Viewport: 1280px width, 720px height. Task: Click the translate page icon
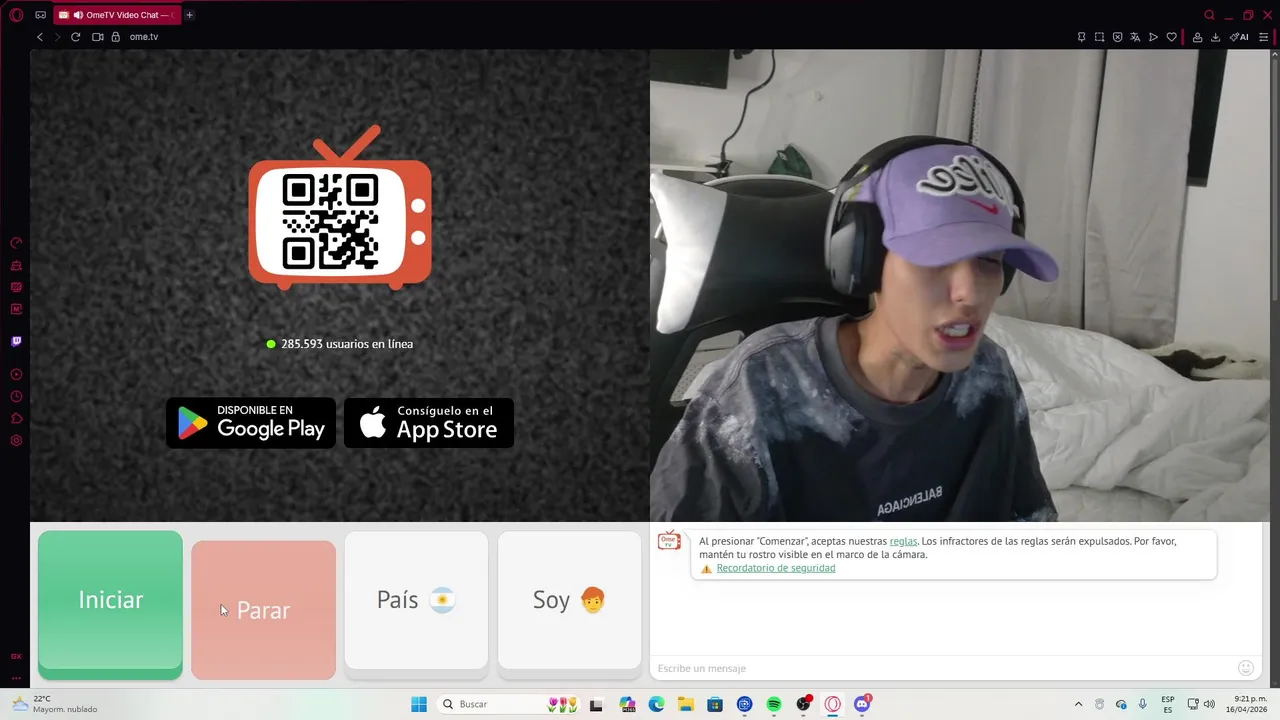pyautogui.click(x=1135, y=37)
